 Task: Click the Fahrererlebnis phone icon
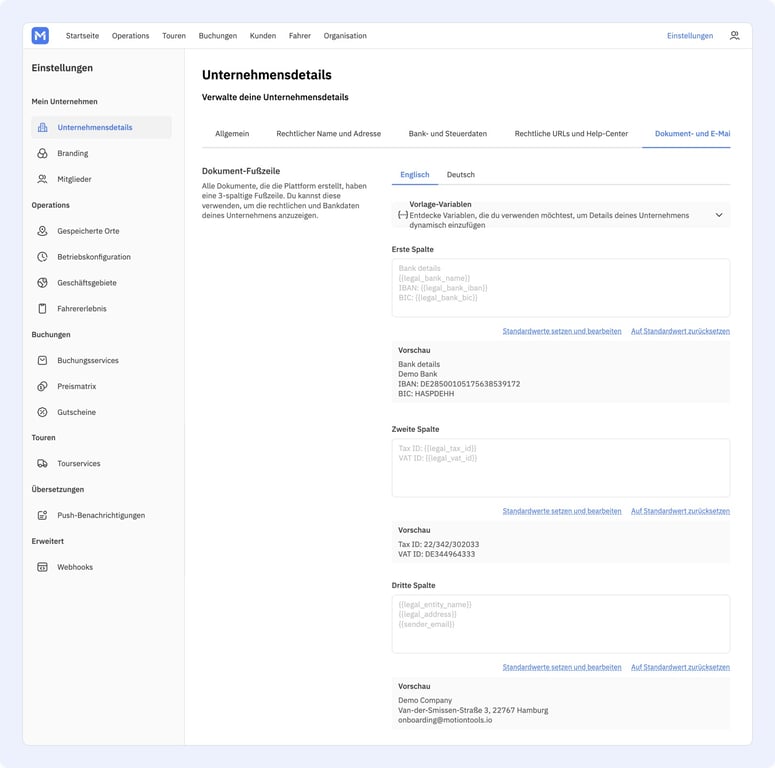43,308
